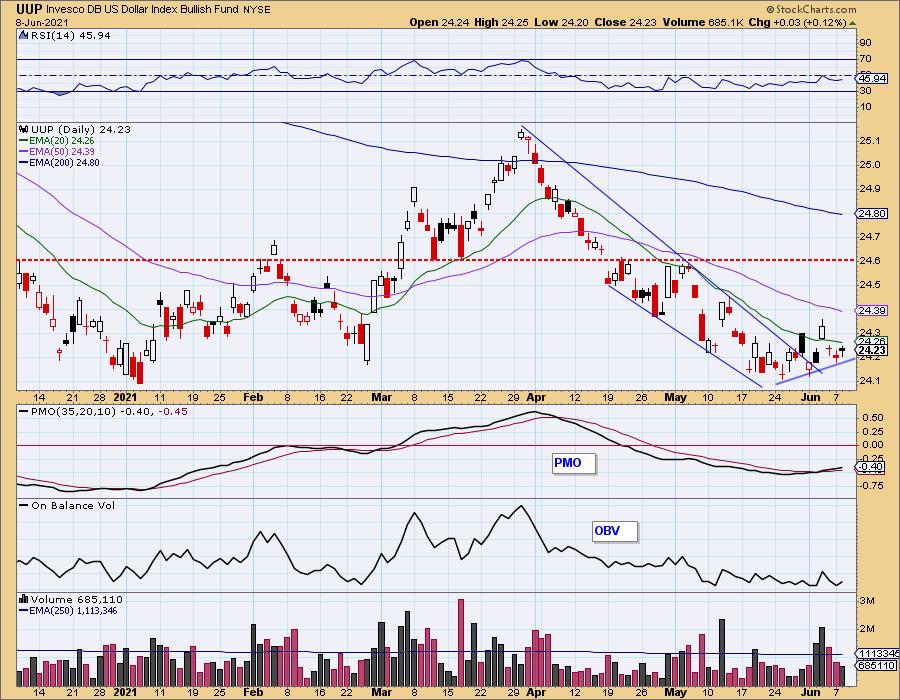Click the Apr label under the price panel
900x700 pixels.
[x=536, y=397]
